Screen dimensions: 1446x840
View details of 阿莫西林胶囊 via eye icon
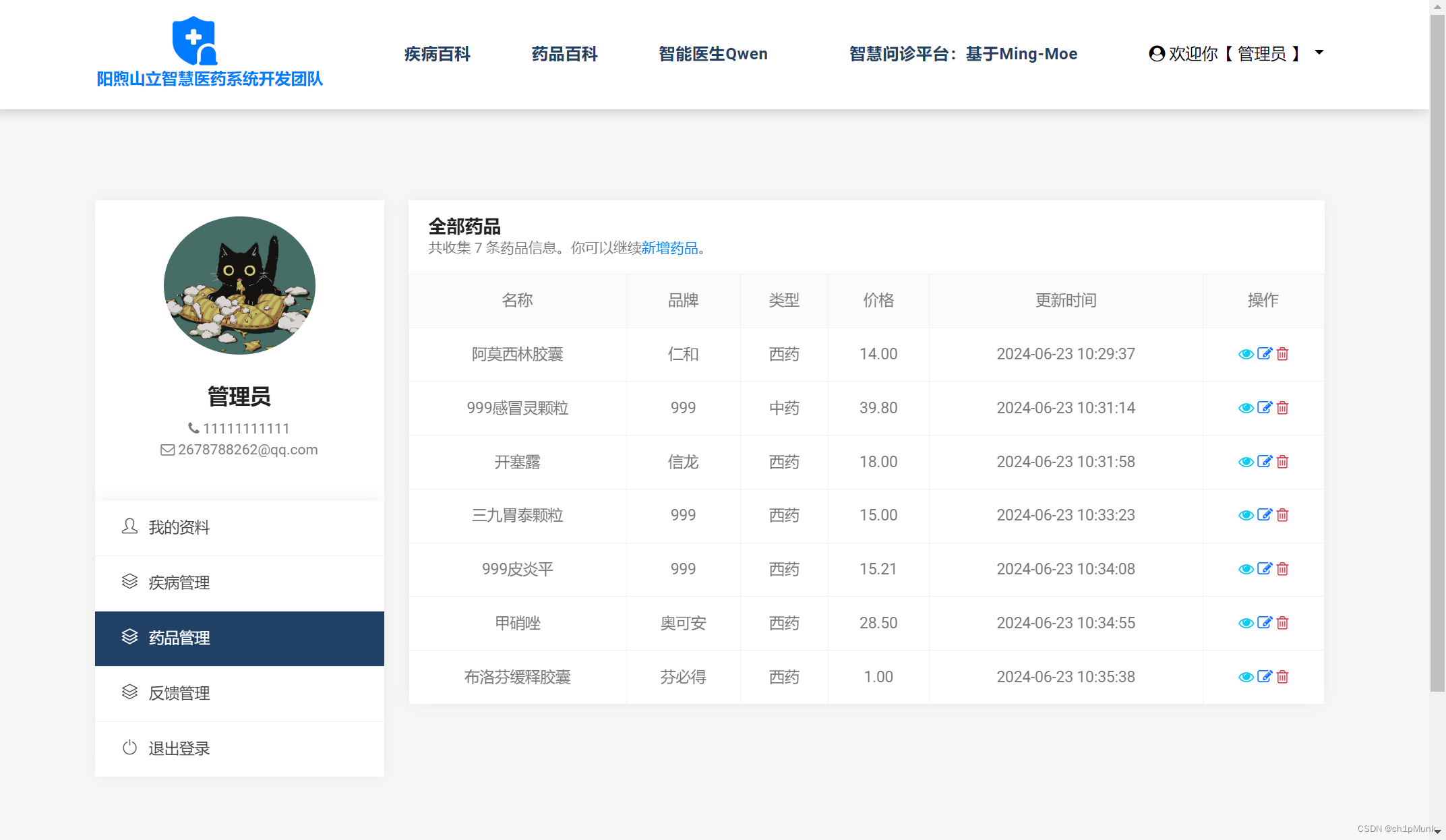tap(1246, 355)
